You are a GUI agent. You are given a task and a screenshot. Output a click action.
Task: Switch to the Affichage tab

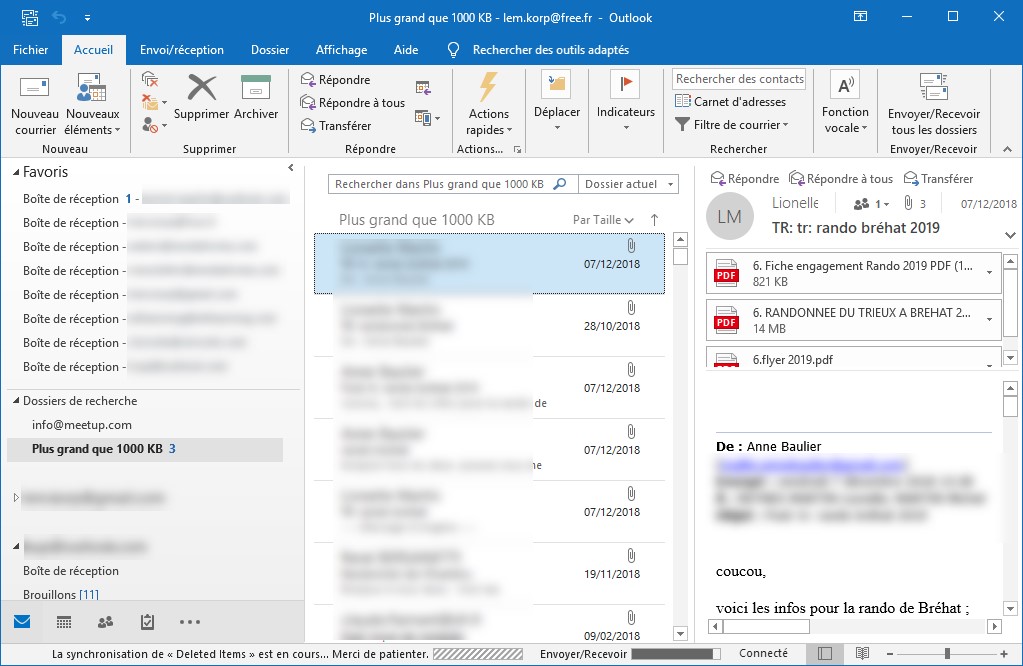pyautogui.click(x=341, y=50)
